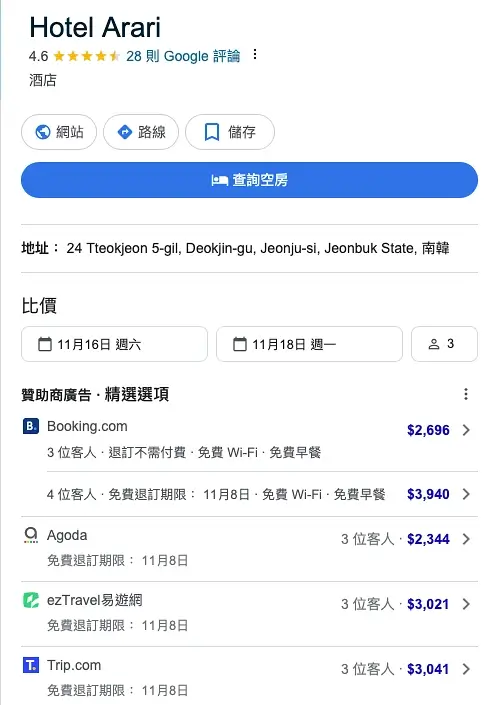
Task: Open chevron for $3,940 four-guest offer
Action: pos(466,494)
